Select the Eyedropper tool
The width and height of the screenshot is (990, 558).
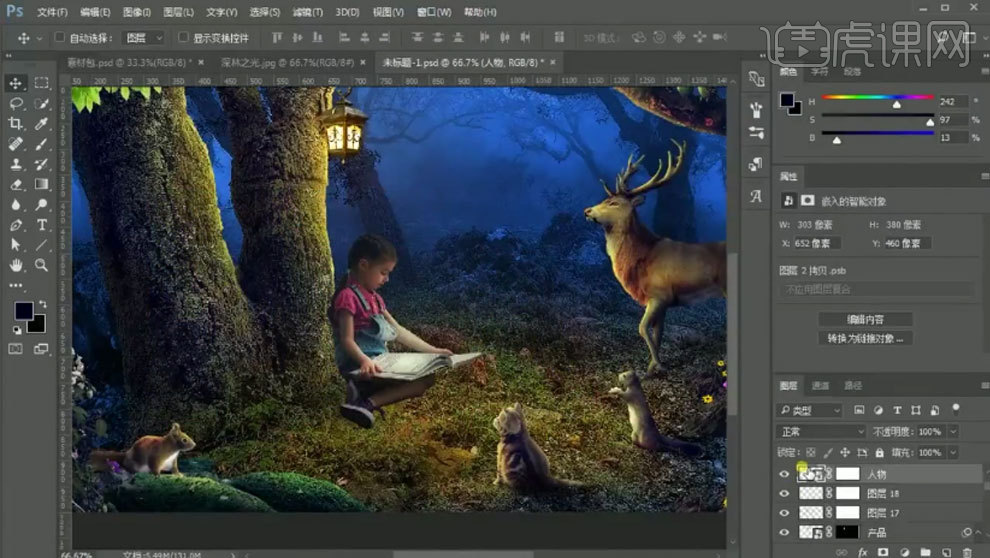42,124
